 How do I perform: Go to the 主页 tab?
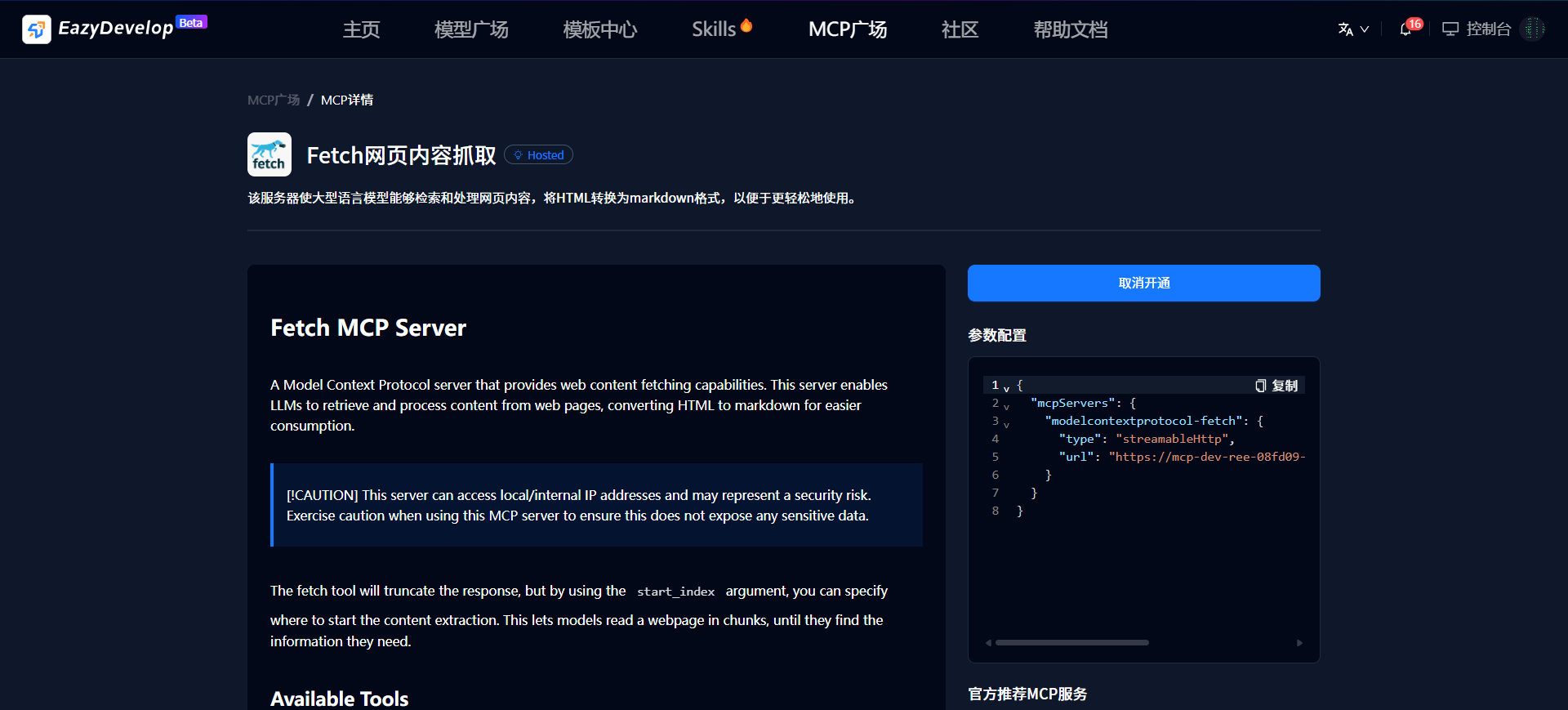coord(361,29)
